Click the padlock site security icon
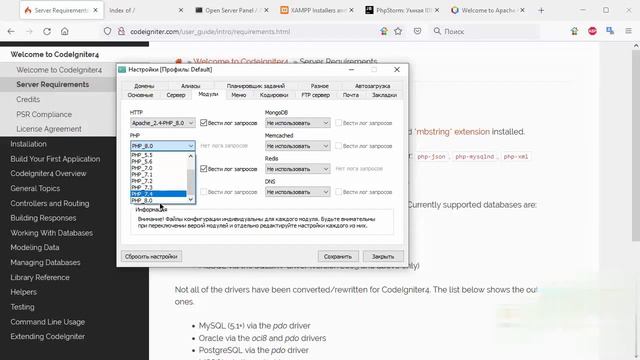Viewport: 640px width, 360px height. 121,31
